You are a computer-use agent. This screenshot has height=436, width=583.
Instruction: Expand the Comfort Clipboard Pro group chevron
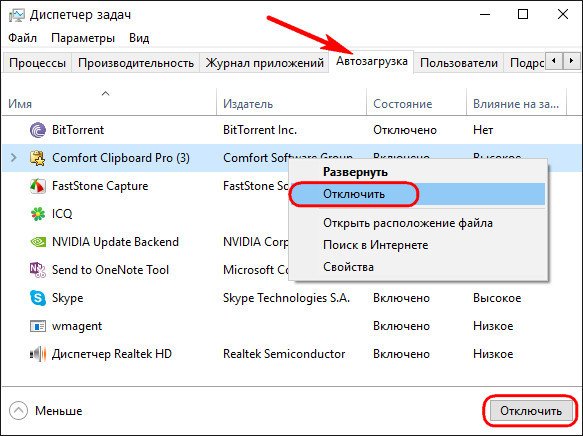[14, 158]
